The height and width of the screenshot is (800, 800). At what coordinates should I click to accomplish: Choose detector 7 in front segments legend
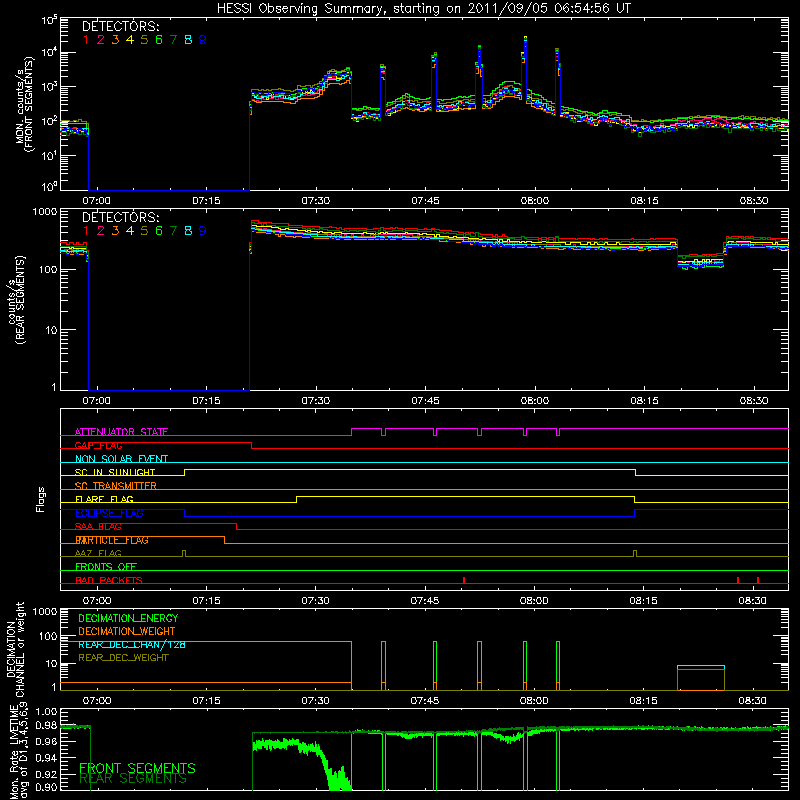(173, 40)
